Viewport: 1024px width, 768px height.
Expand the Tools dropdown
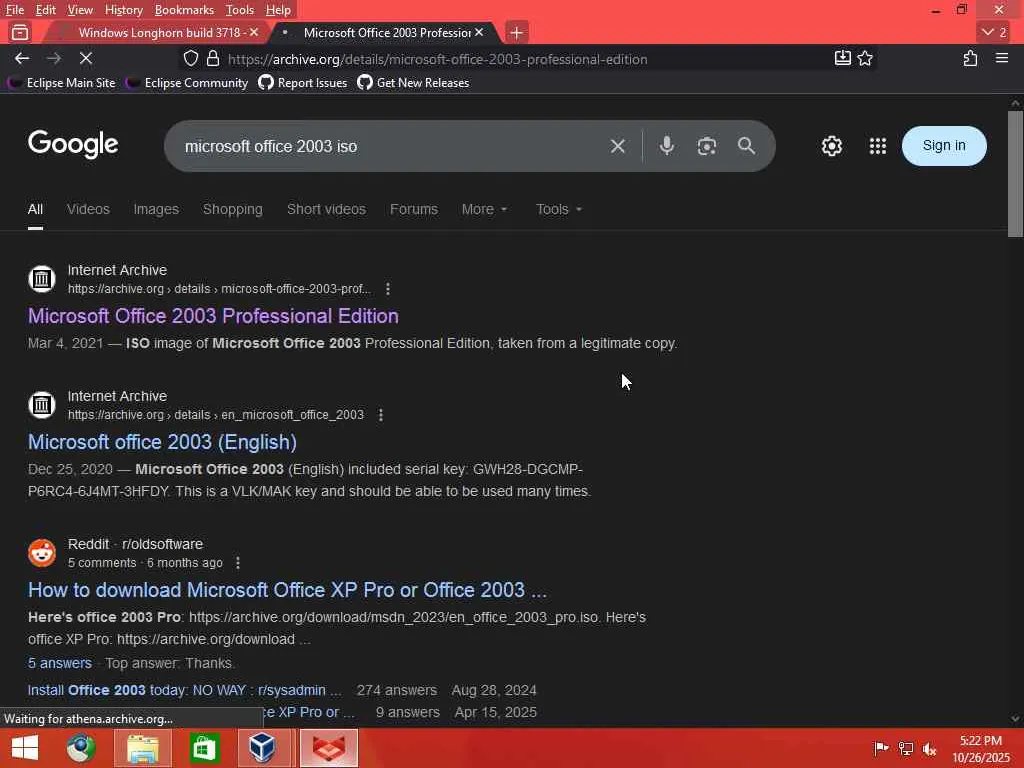point(559,209)
